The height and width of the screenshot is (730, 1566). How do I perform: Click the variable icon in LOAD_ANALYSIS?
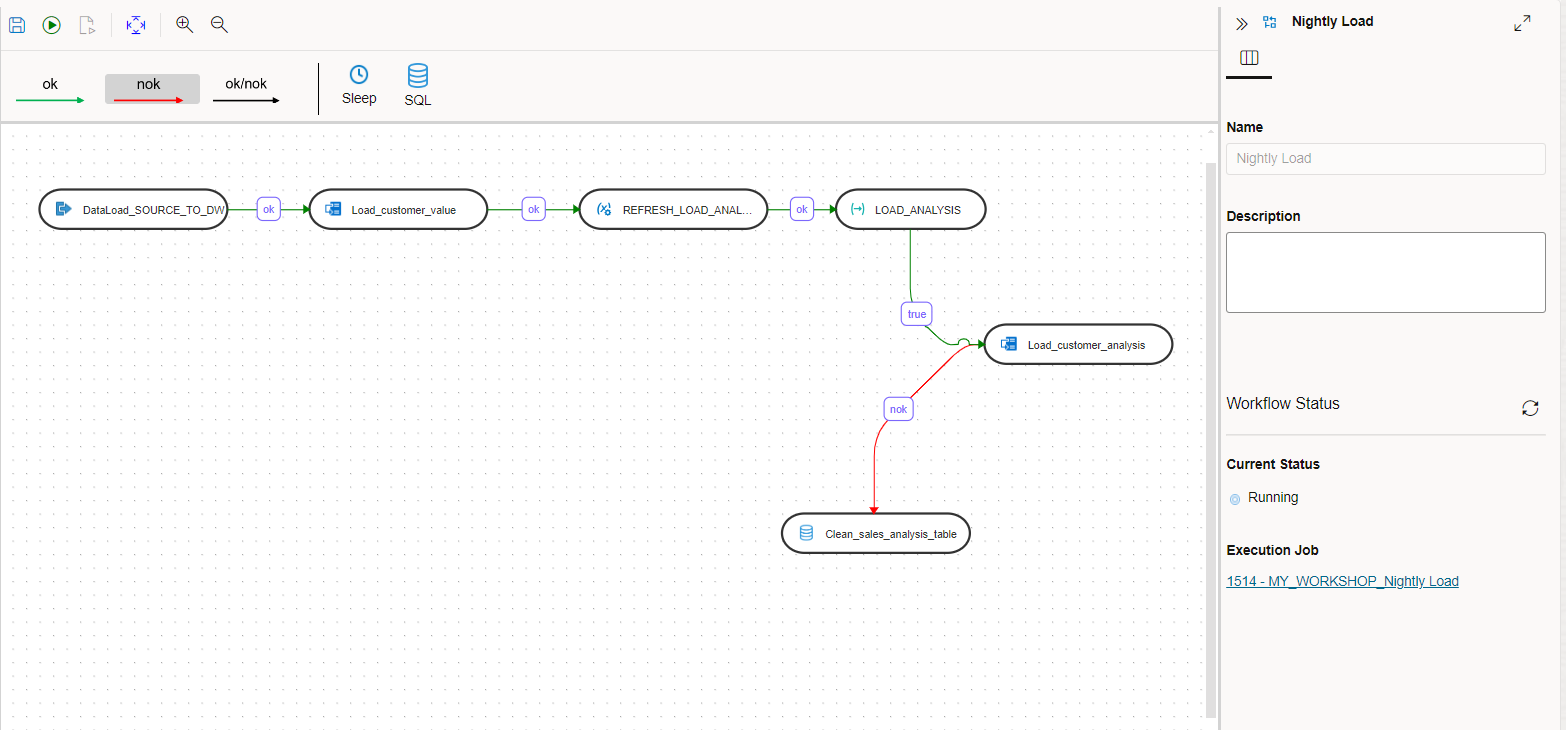coord(857,209)
